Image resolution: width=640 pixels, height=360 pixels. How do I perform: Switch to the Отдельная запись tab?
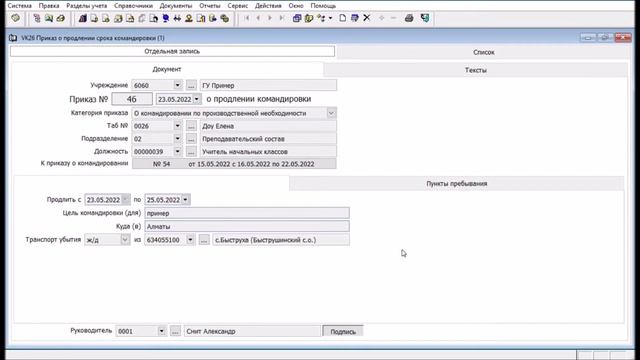(x=172, y=51)
